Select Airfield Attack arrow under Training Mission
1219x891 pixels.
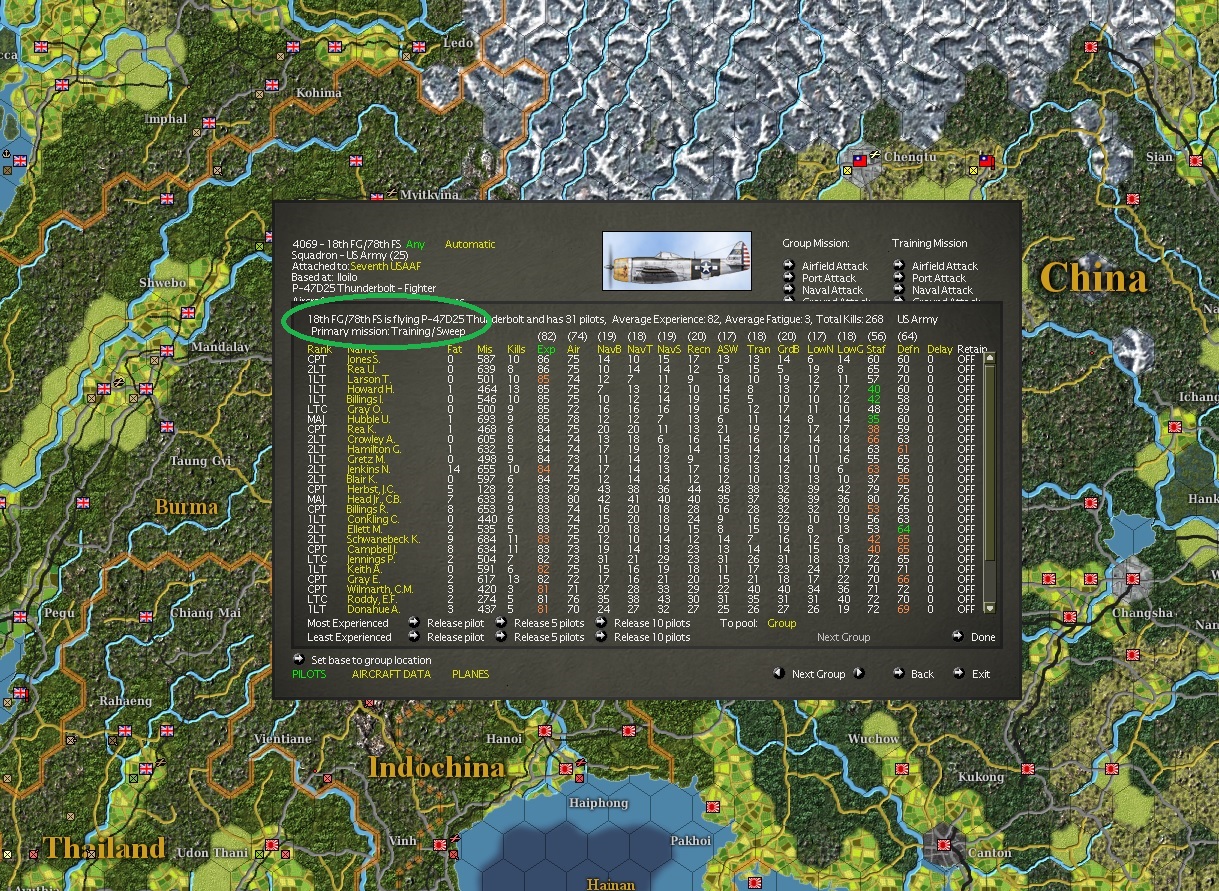click(898, 266)
